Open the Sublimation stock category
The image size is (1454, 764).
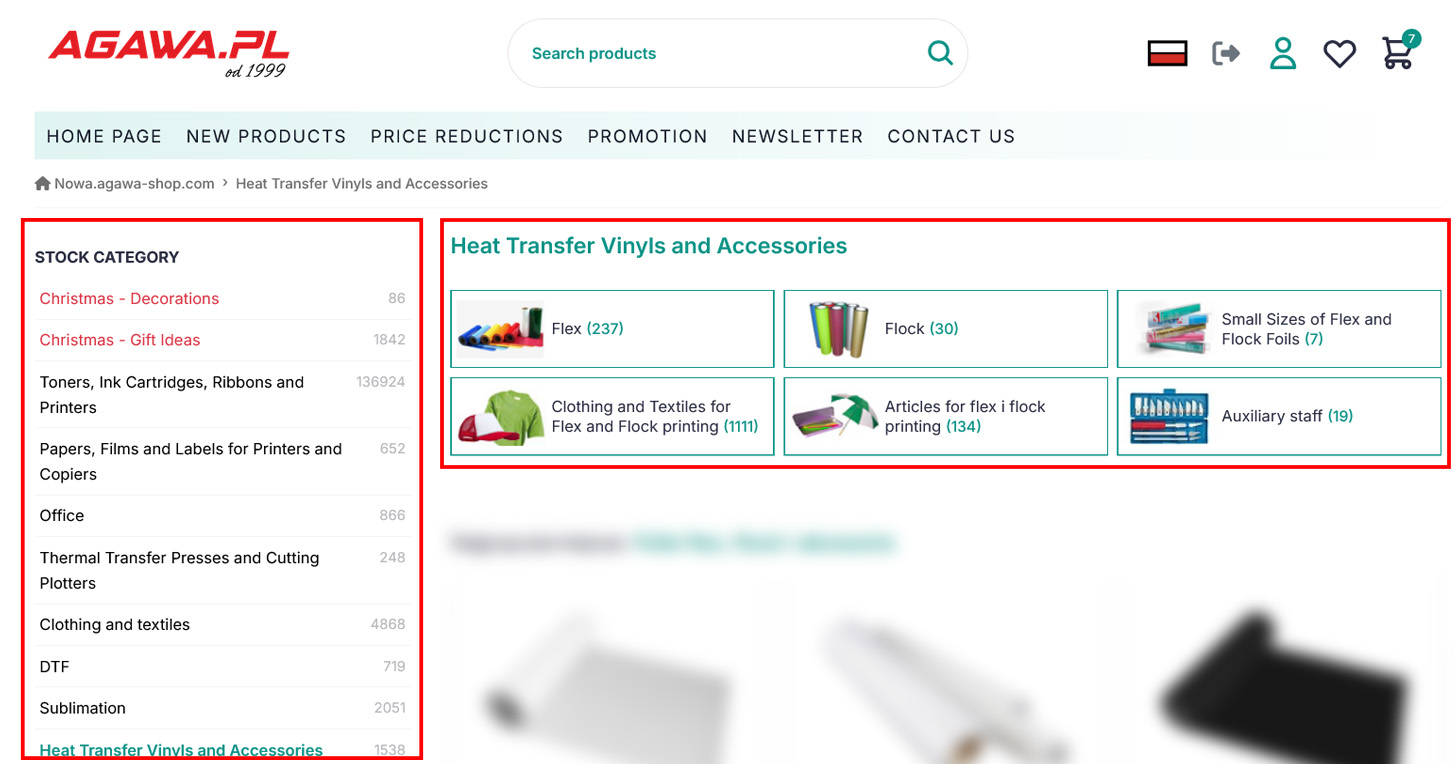pos(83,708)
